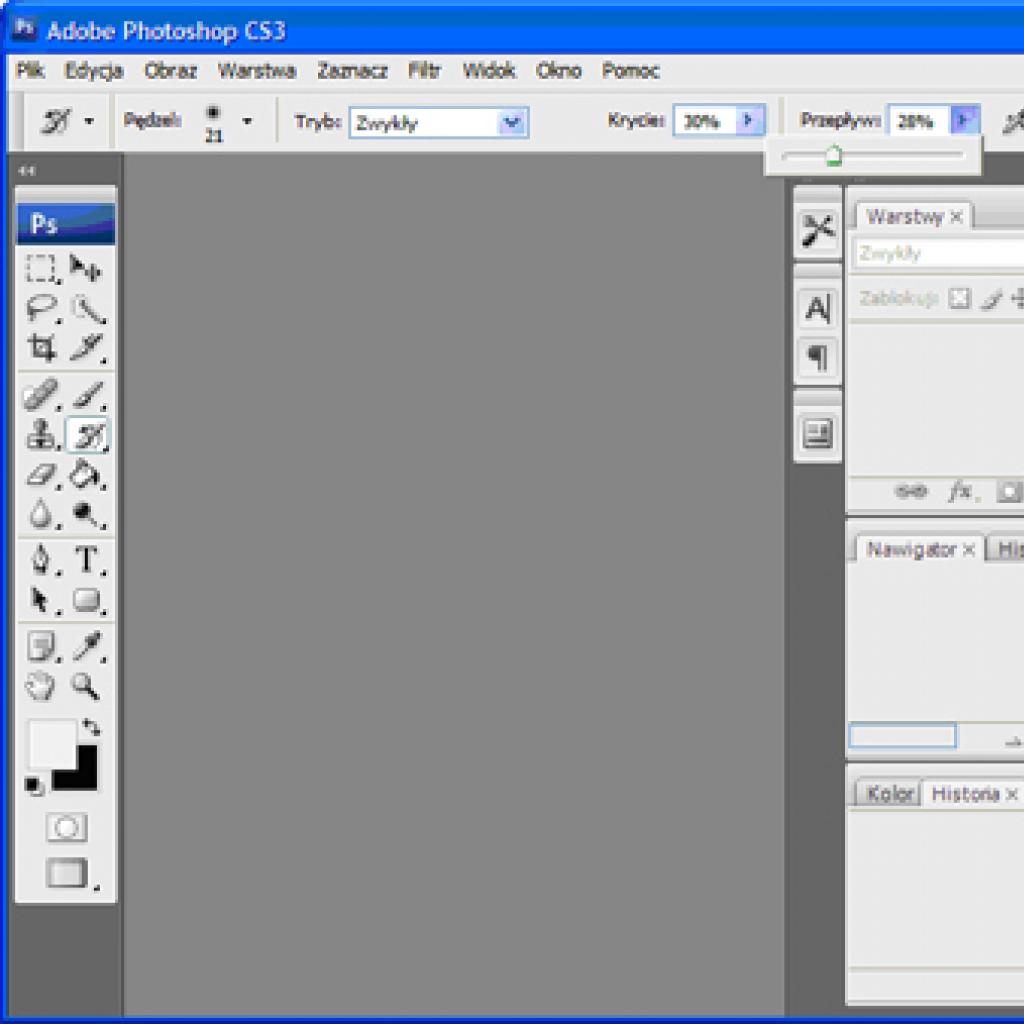The image size is (1024, 1024).
Task: Select the Rounded Rectangle shape tool
Action: coord(88,600)
